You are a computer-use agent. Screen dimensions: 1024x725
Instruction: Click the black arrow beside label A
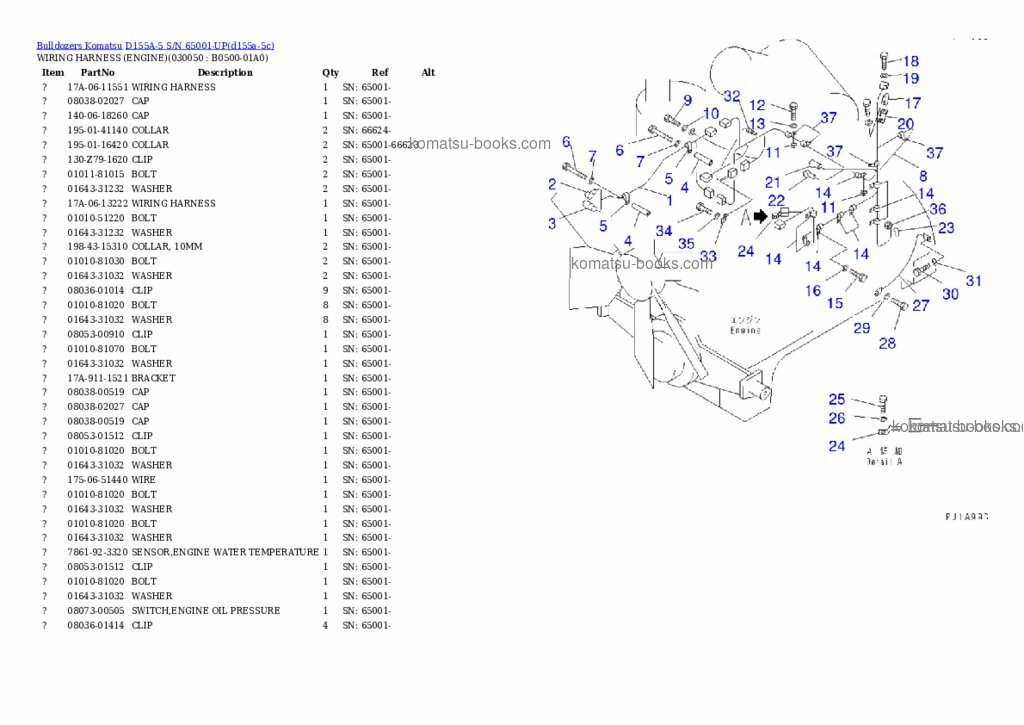[761, 215]
